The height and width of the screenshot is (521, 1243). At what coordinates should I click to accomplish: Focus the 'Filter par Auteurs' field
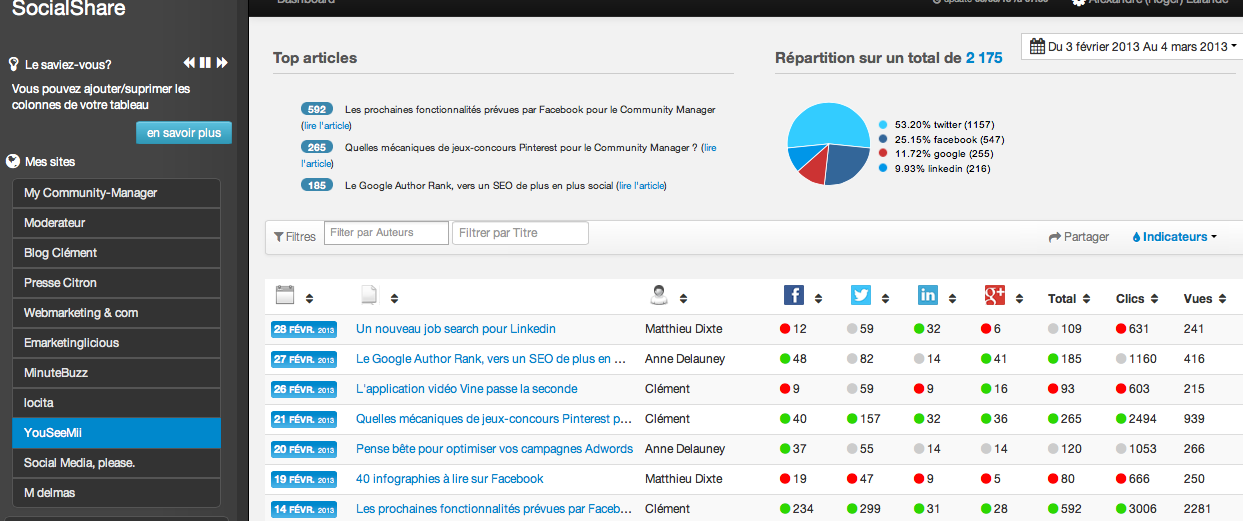pos(386,233)
